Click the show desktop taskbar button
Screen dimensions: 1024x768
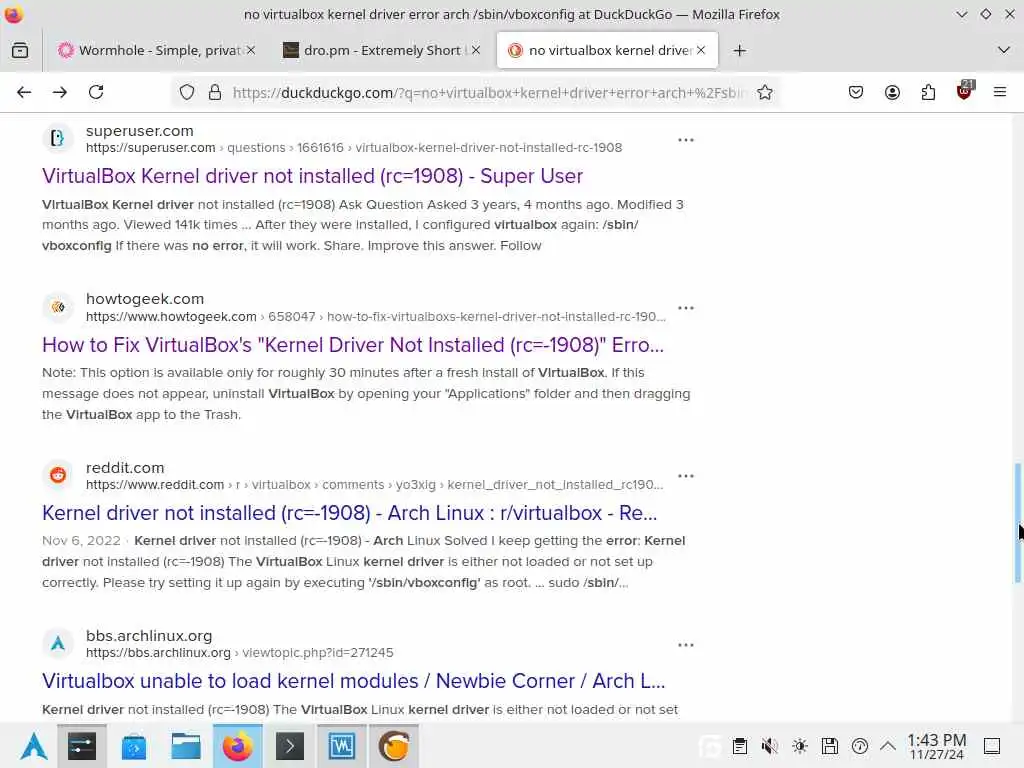pos(992,746)
